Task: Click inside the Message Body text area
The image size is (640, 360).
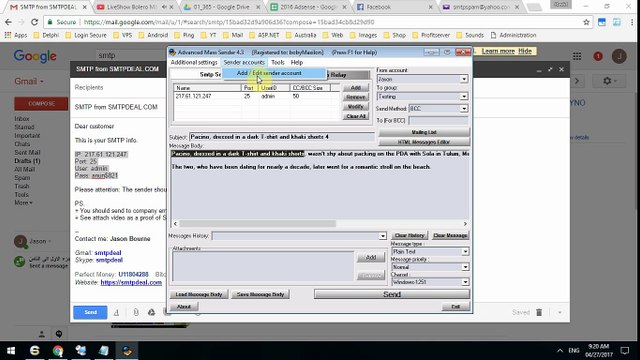Action: point(320,188)
